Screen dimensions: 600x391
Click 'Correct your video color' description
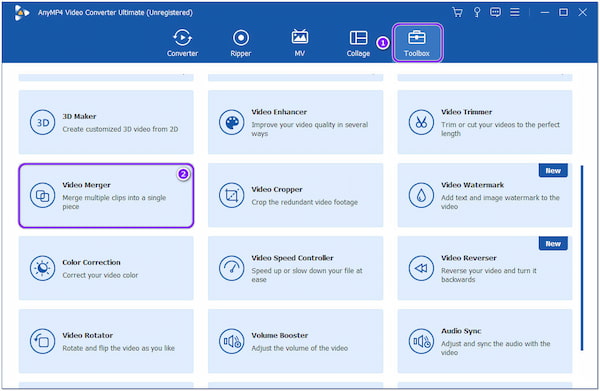pos(100,275)
